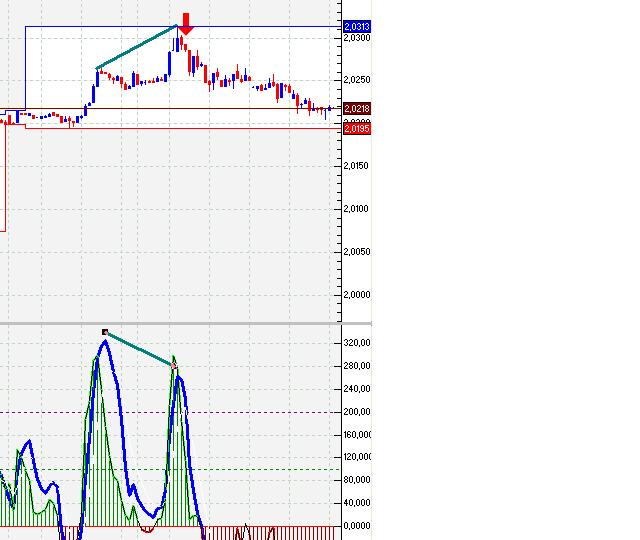Image resolution: width=640 pixels, height=540 pixels.
Task: Click the 120,000 indicator scale label
Action: coord(358,457)
